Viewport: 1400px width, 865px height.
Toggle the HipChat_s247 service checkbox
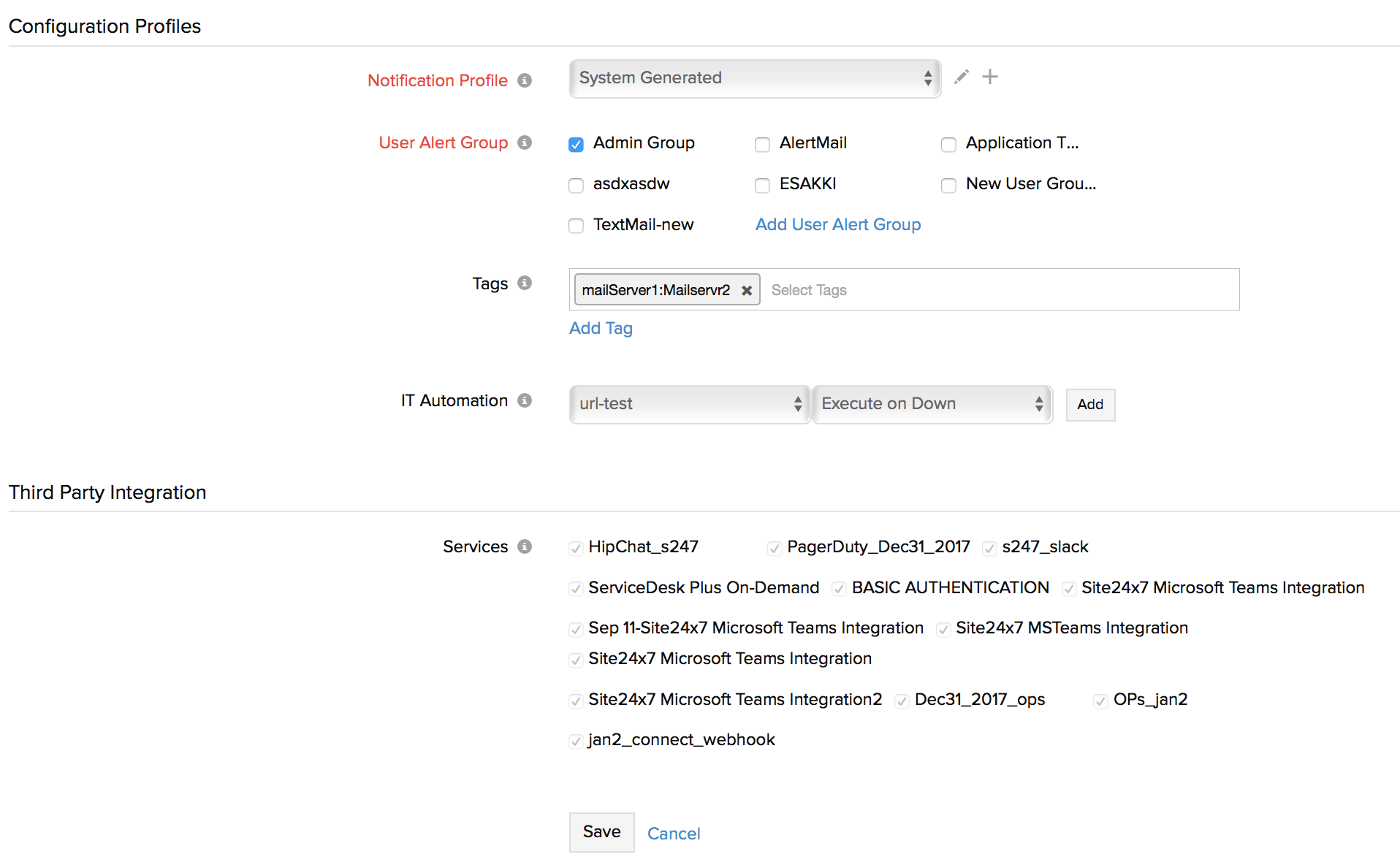point(576,548)
